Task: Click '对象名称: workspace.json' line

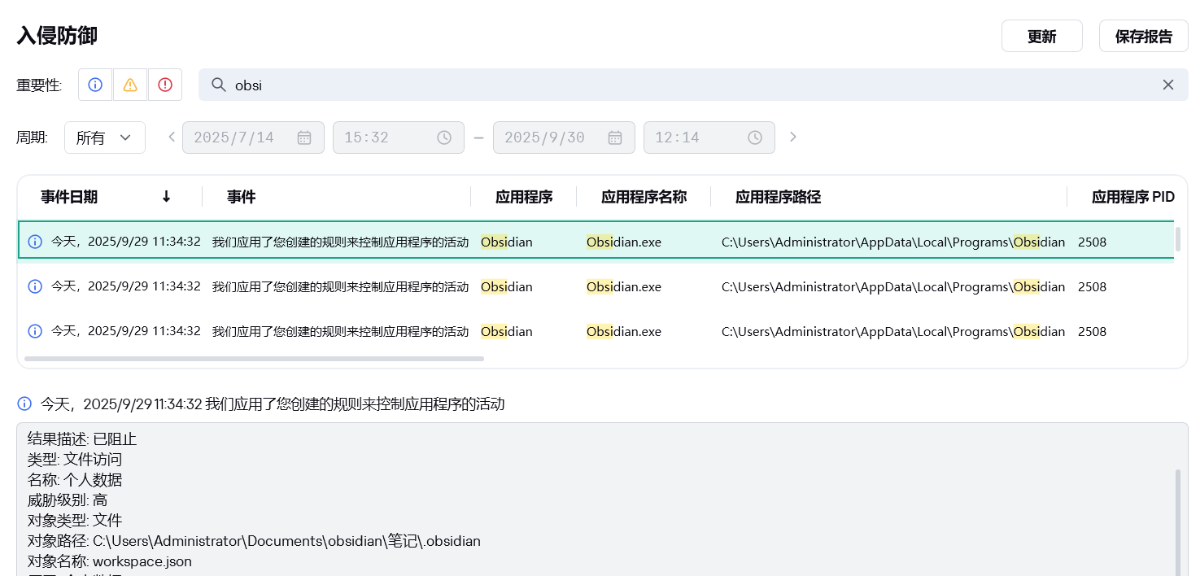Action: pyautogui.click(x=110, y=561)
